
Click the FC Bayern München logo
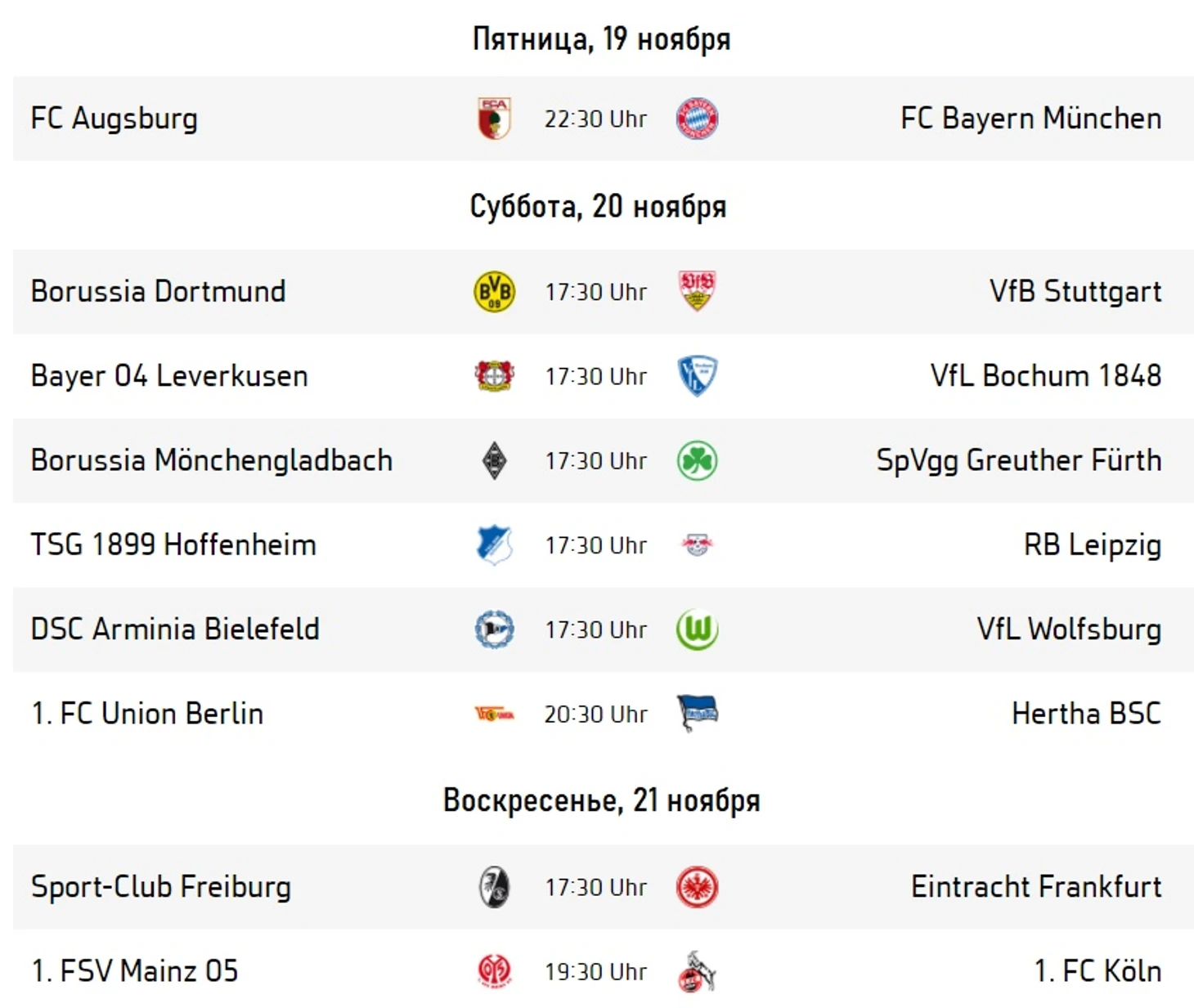click(x=697, y=119)
